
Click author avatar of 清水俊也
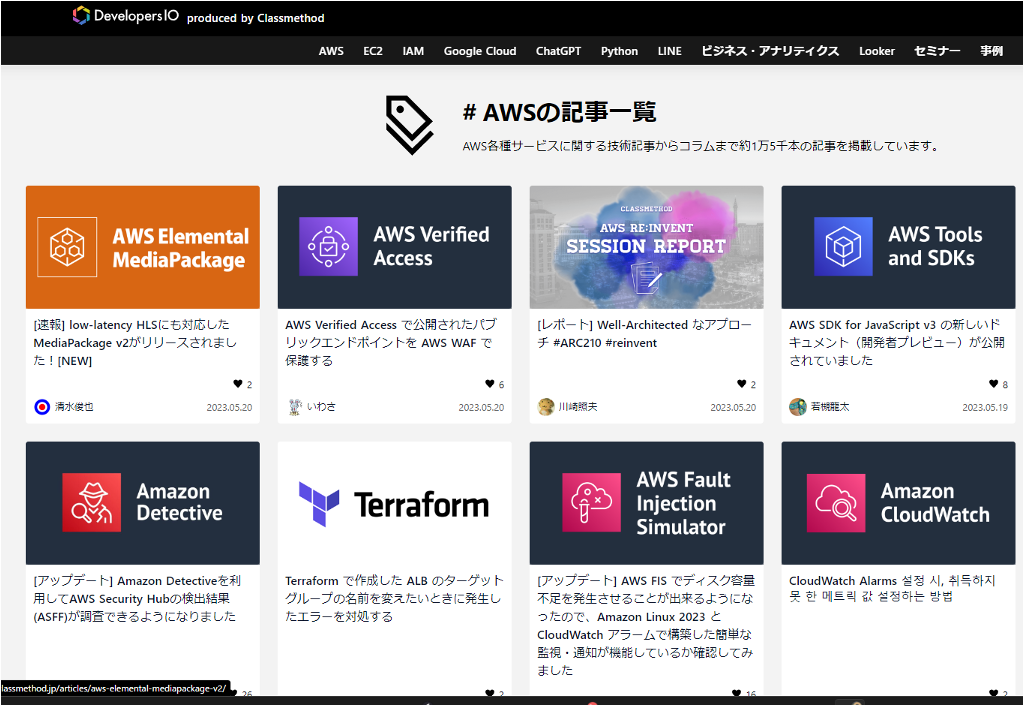42,407
